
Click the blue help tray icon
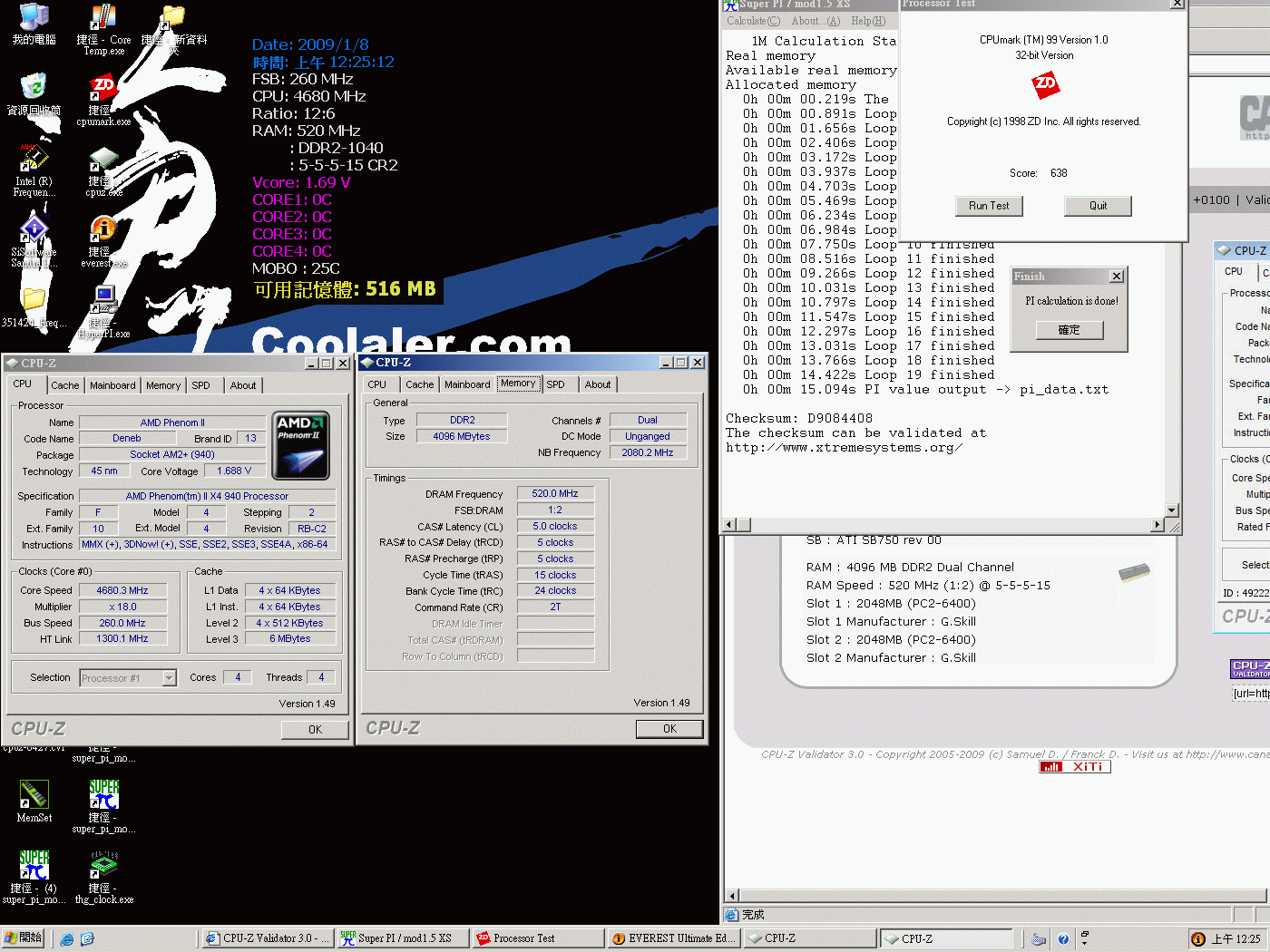coord(1063,939)
